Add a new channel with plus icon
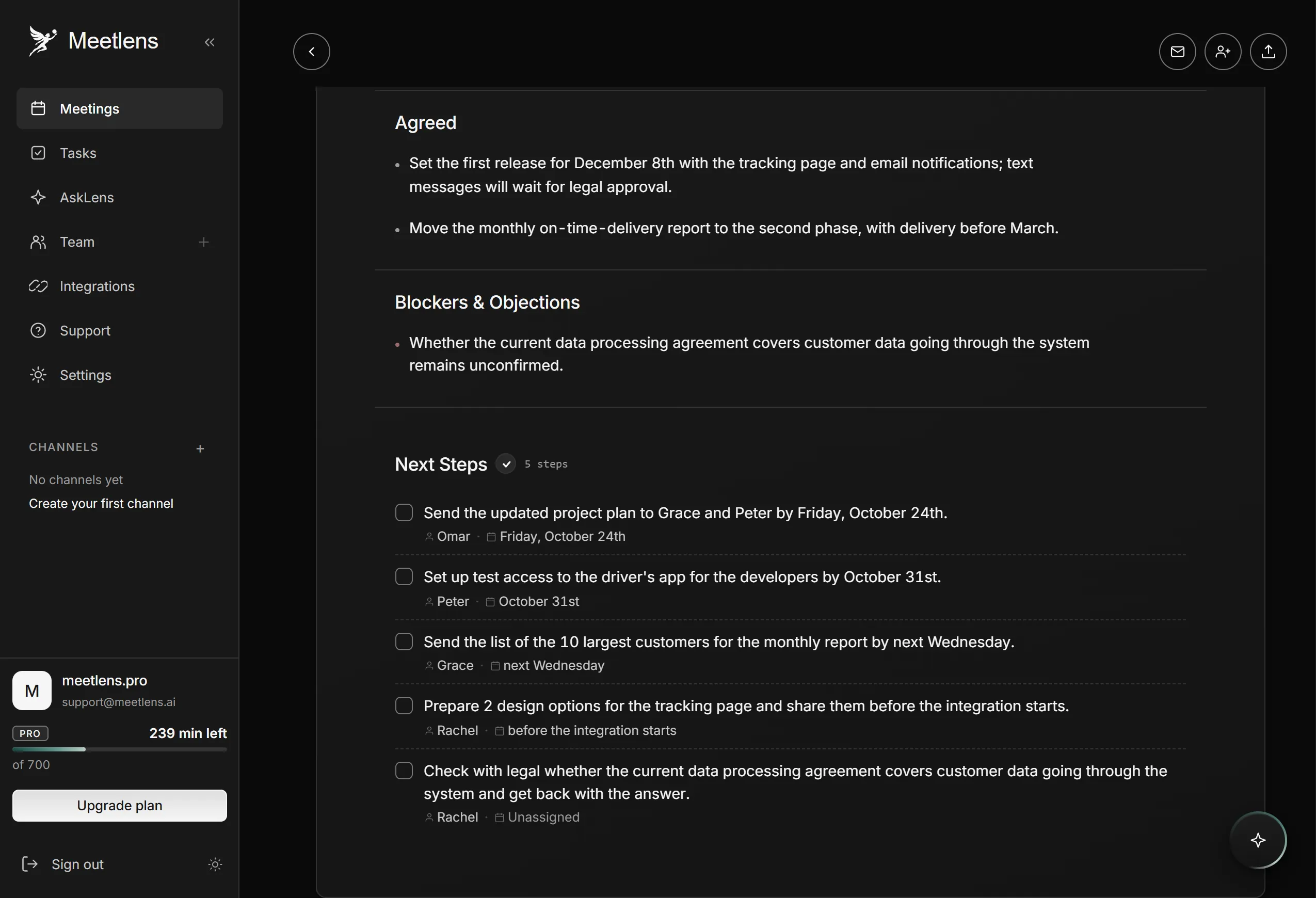This screenshot has height=898, width=1316. pos(200,448)
